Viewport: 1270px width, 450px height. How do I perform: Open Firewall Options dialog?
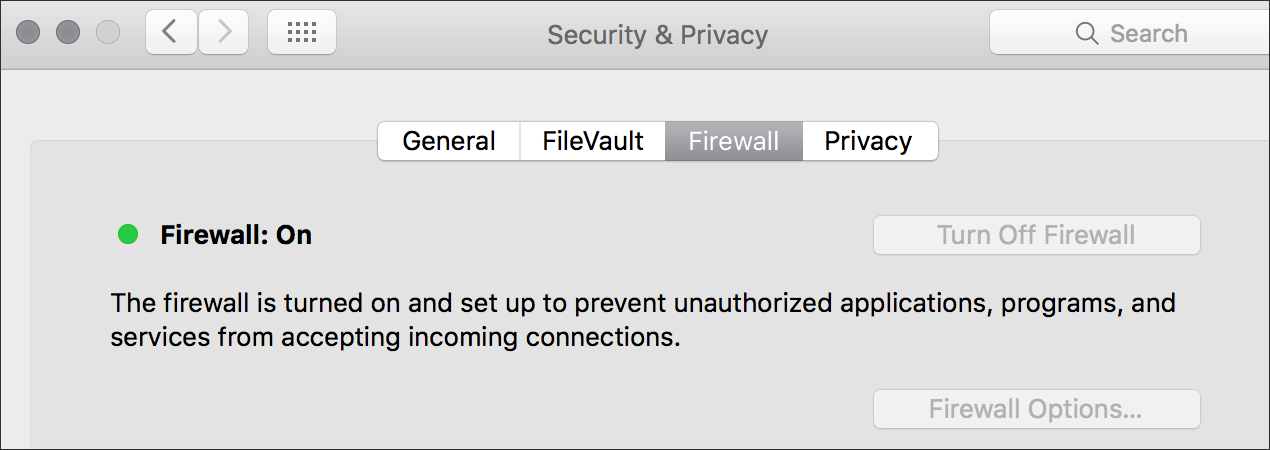[x=1036, y=410]
